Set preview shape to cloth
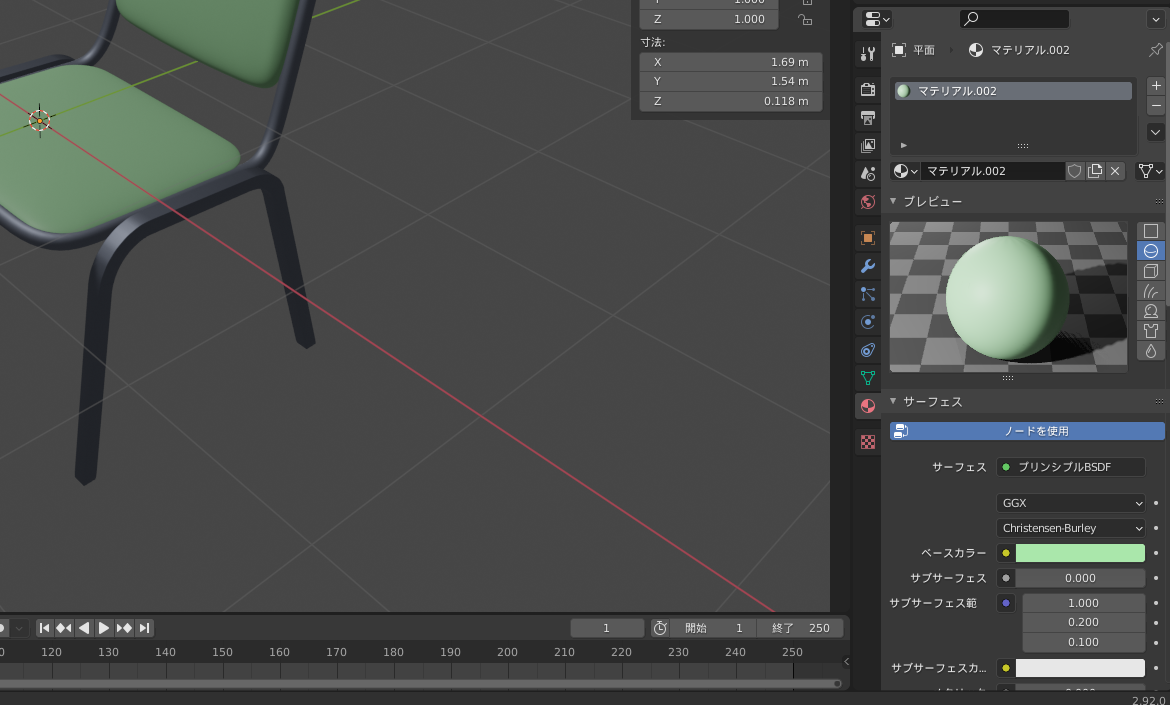Image resolution: width=1170 pixels, height=705 pixels. click(1151, 330)
